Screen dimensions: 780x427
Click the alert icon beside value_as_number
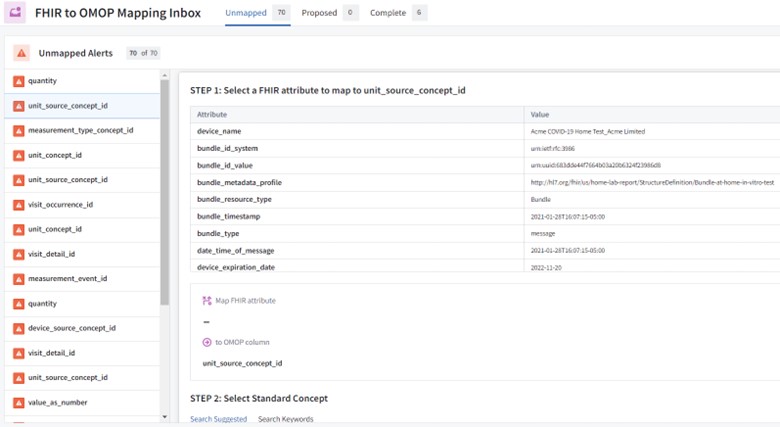point(18,403)
